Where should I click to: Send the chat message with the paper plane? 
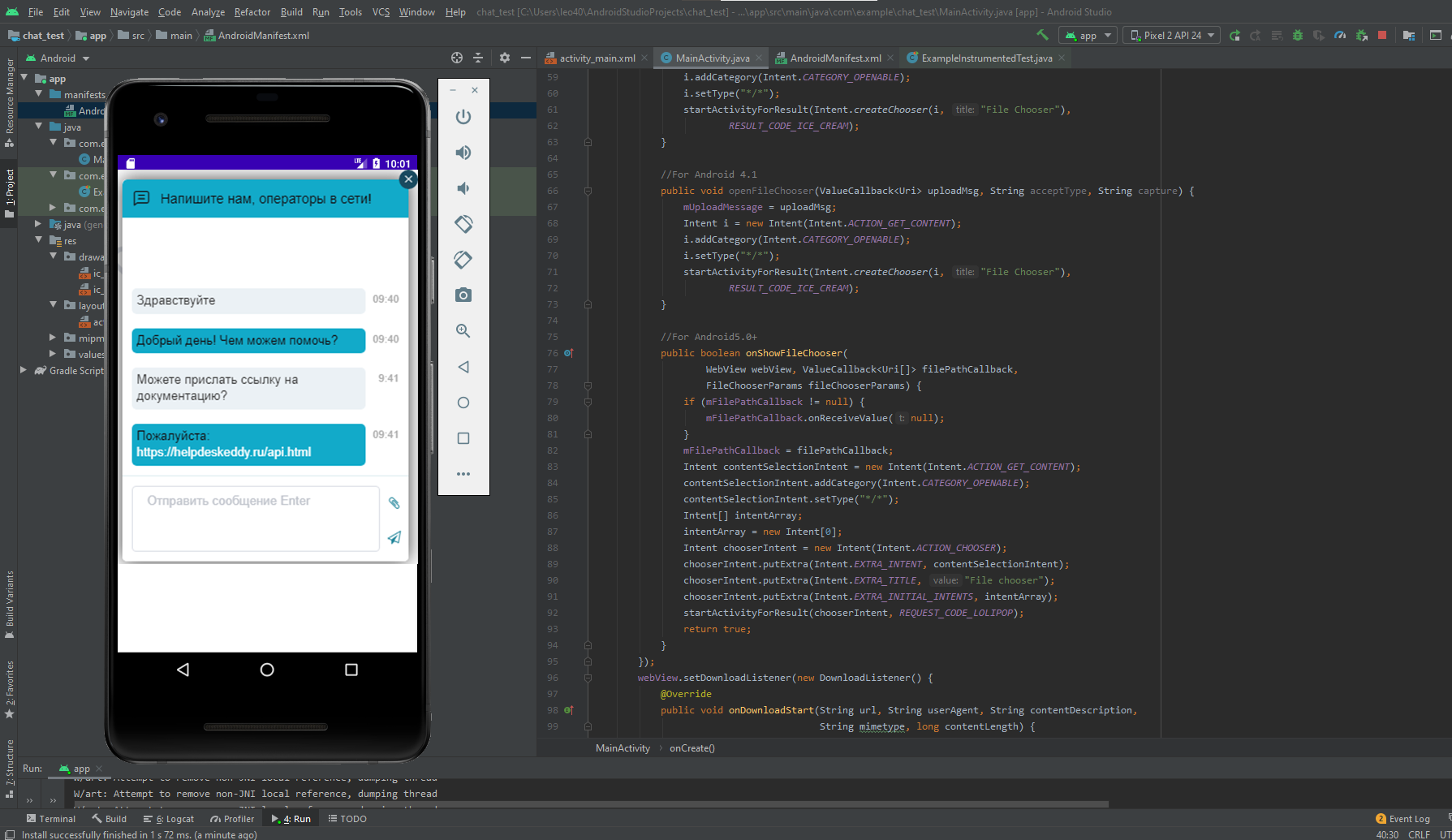pos(394,537)
